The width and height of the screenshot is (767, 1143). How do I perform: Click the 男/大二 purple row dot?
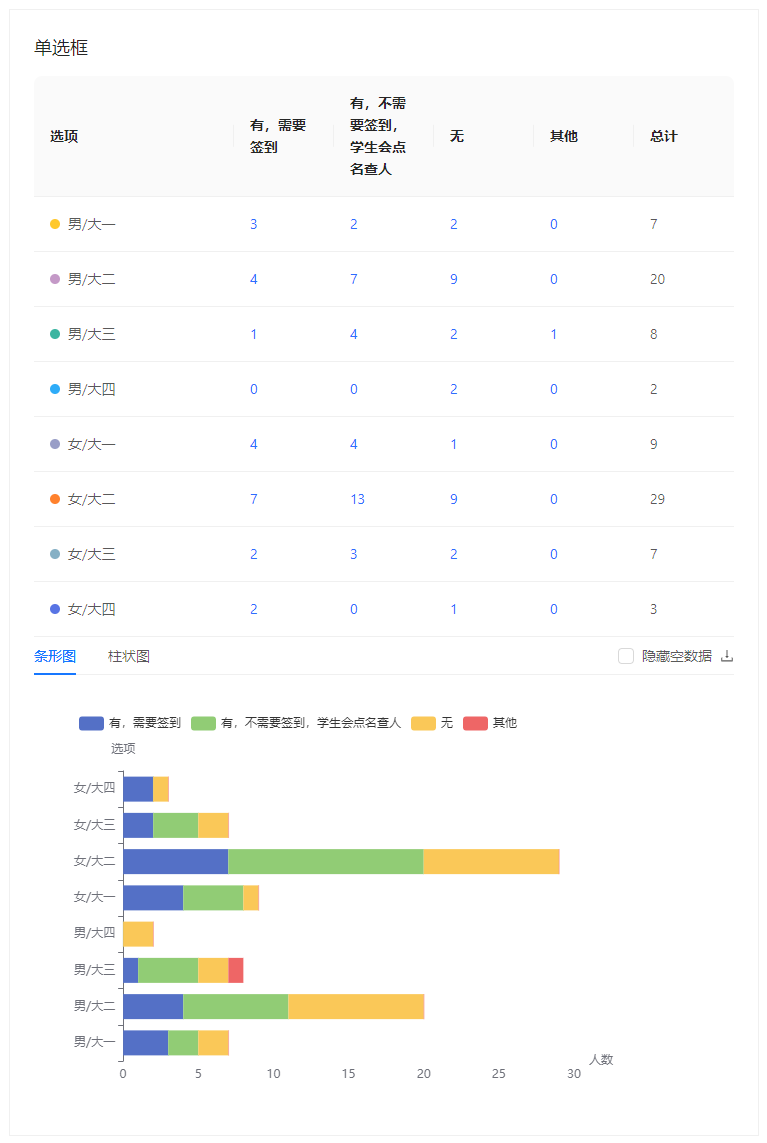[55, 279]
